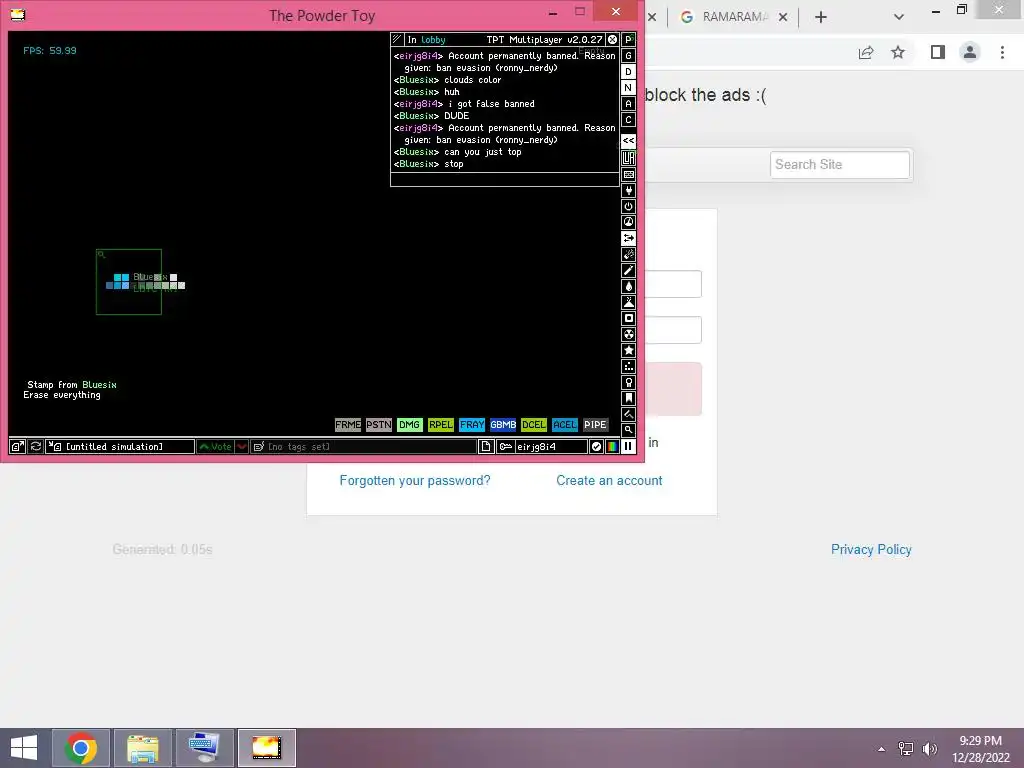This screenshot has height=768, width=1024.
Task: Open a new Chrome tab
Action: click(821, 17)
